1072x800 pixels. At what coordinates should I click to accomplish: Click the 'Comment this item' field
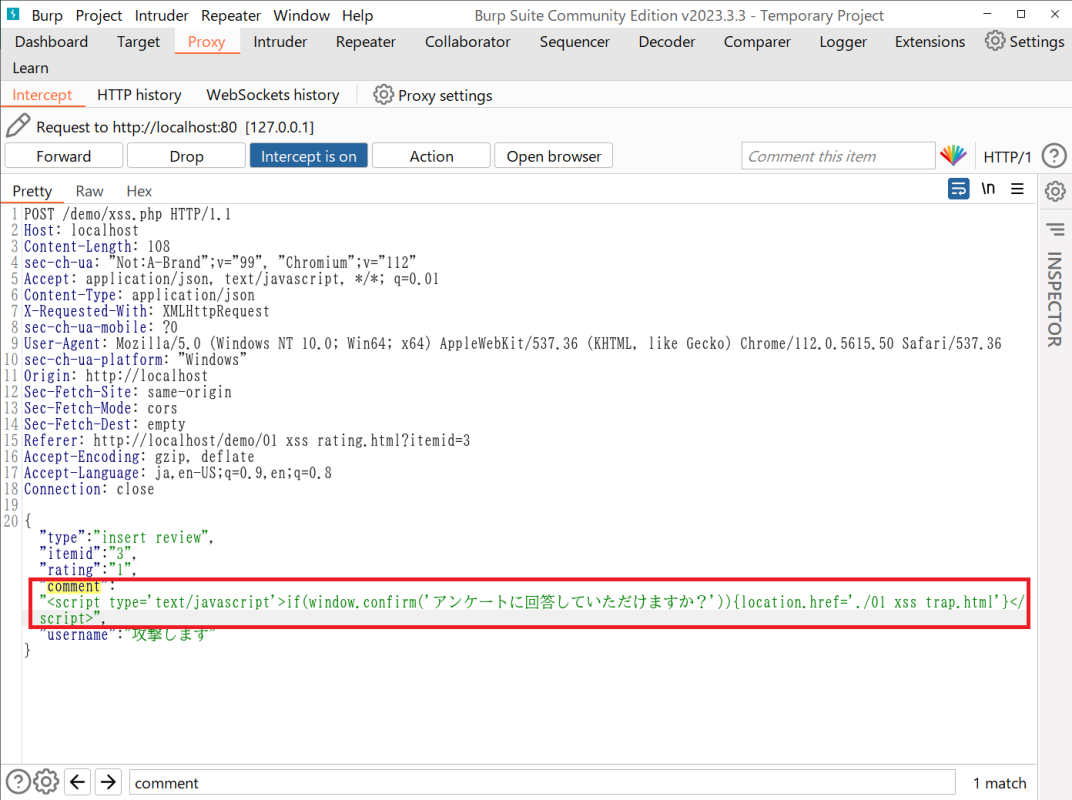[x=837, y=156]
